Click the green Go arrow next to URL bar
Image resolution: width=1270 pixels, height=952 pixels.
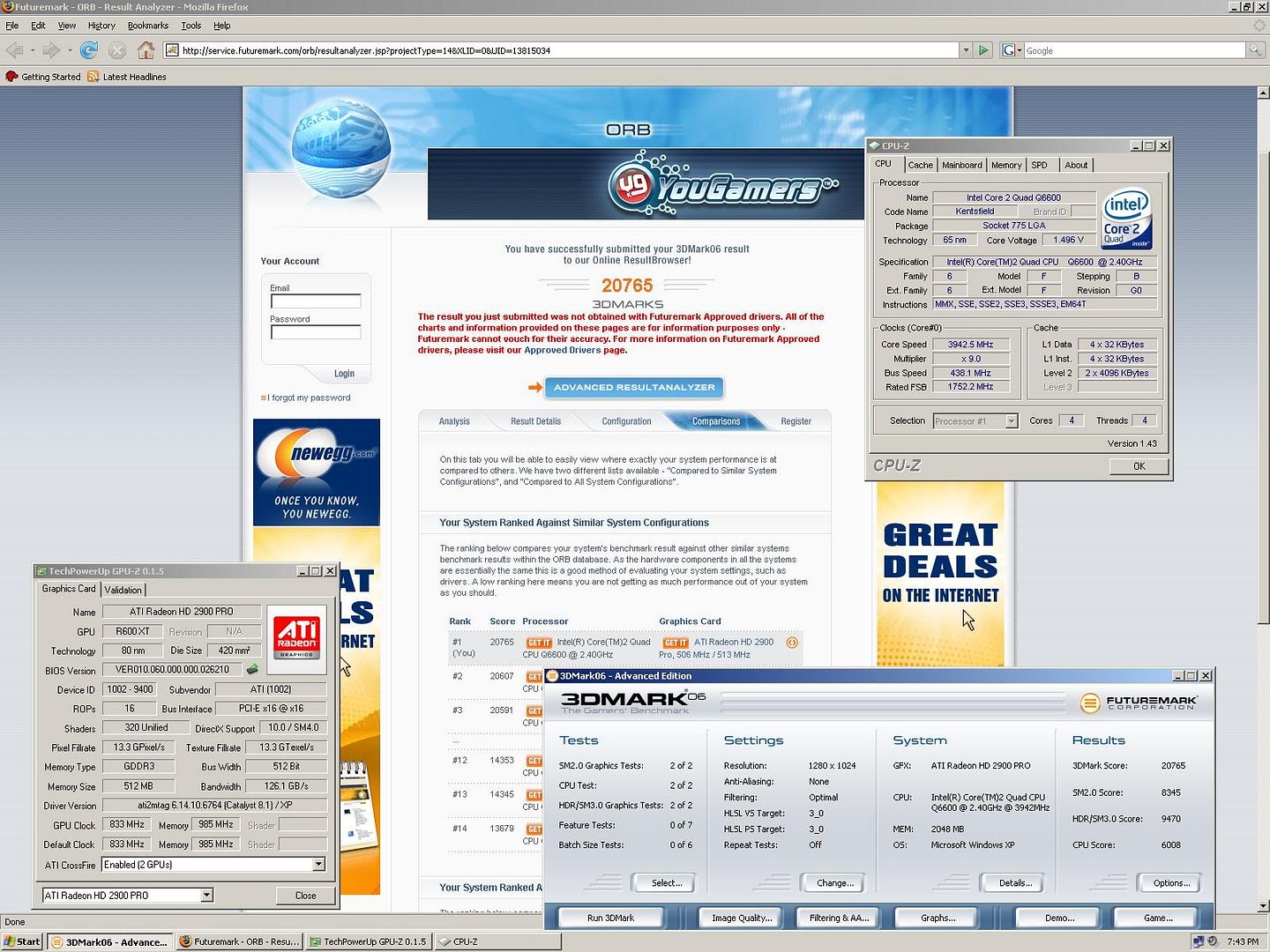click(982, 50)
